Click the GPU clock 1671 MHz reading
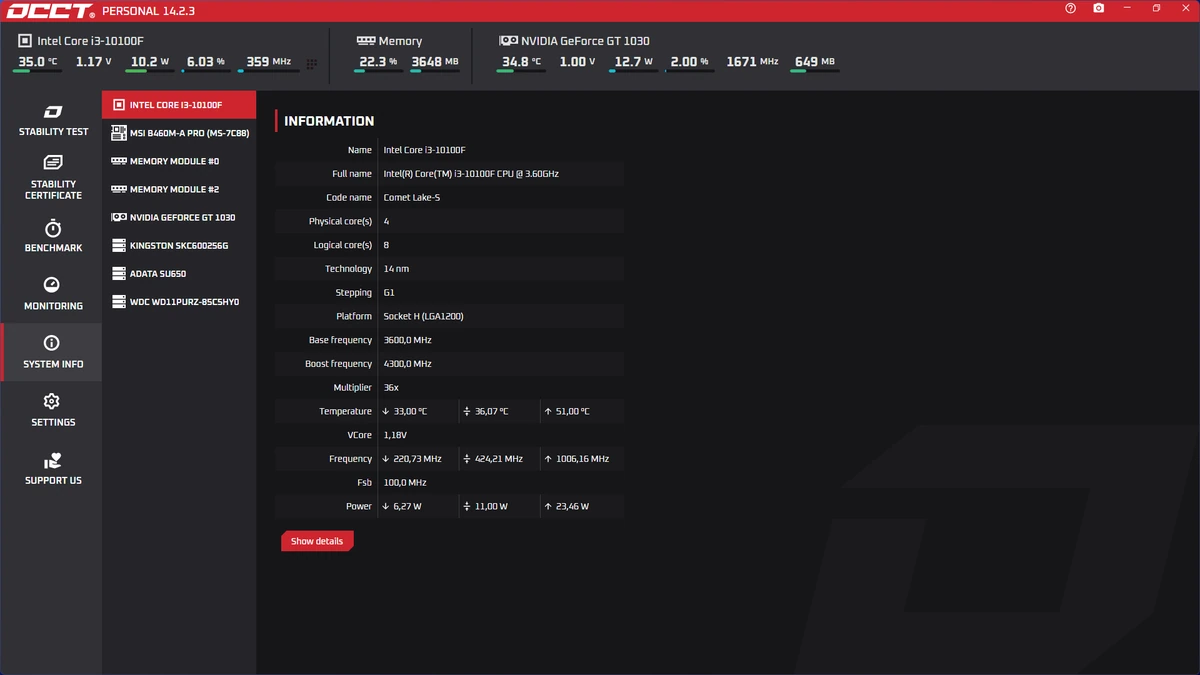This screenshot has width=1200, height=675. pyautogui.click(x=752, y=62)
